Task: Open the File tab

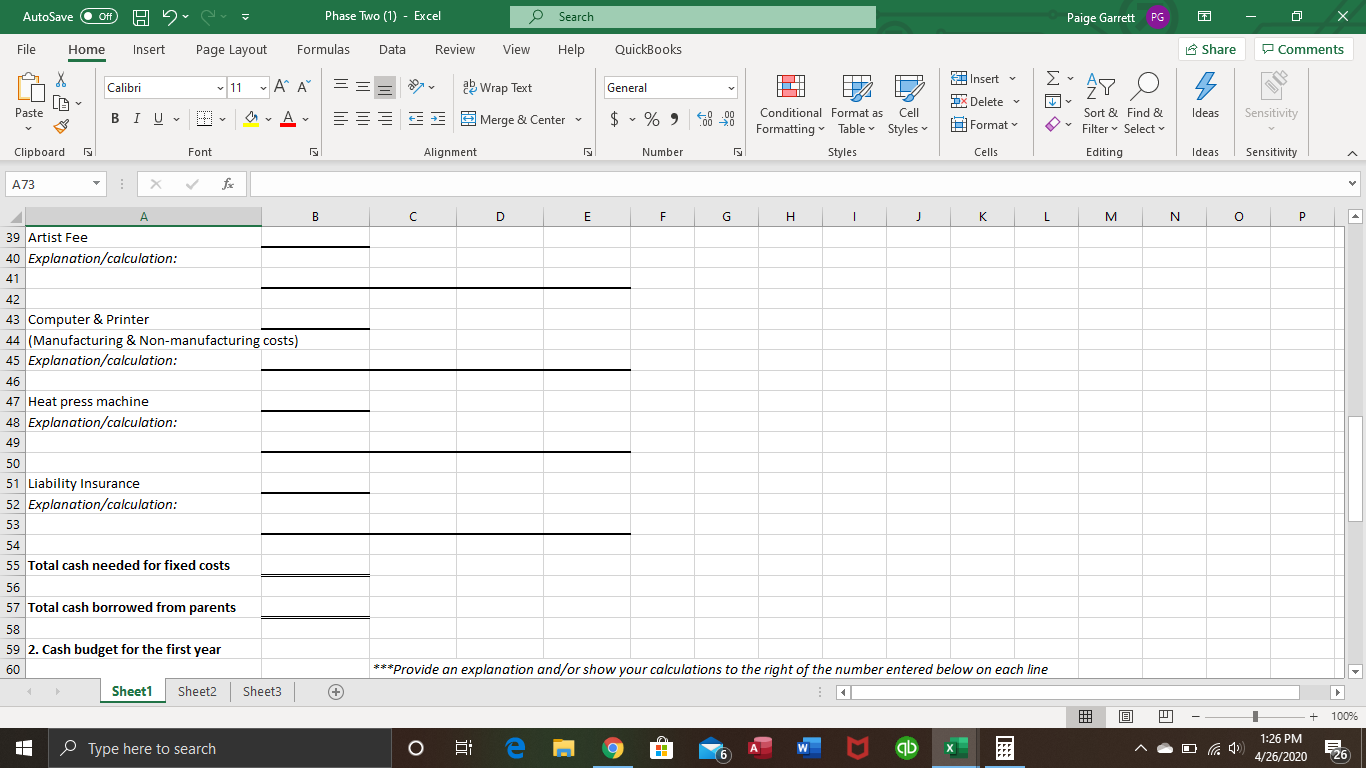Action: tap(27, 49)
